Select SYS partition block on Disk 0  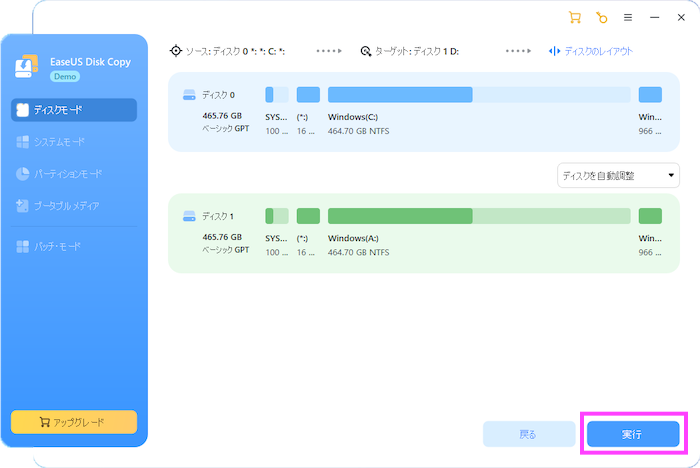(277, 95)
